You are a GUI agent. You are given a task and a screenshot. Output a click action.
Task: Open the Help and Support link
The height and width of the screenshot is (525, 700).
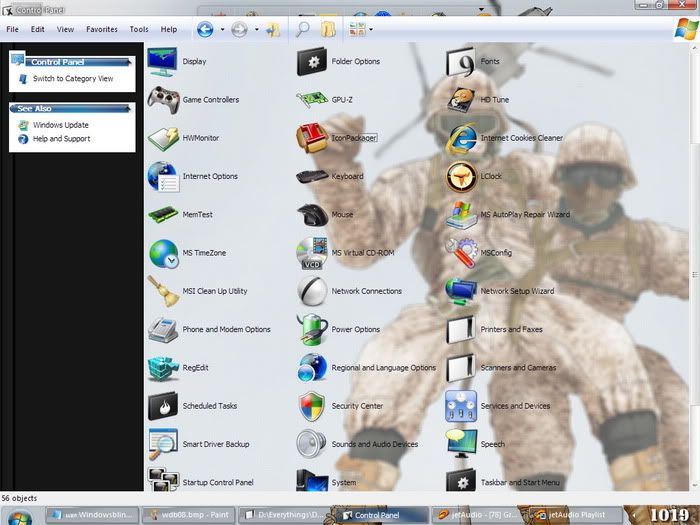(x=62, y=139)
